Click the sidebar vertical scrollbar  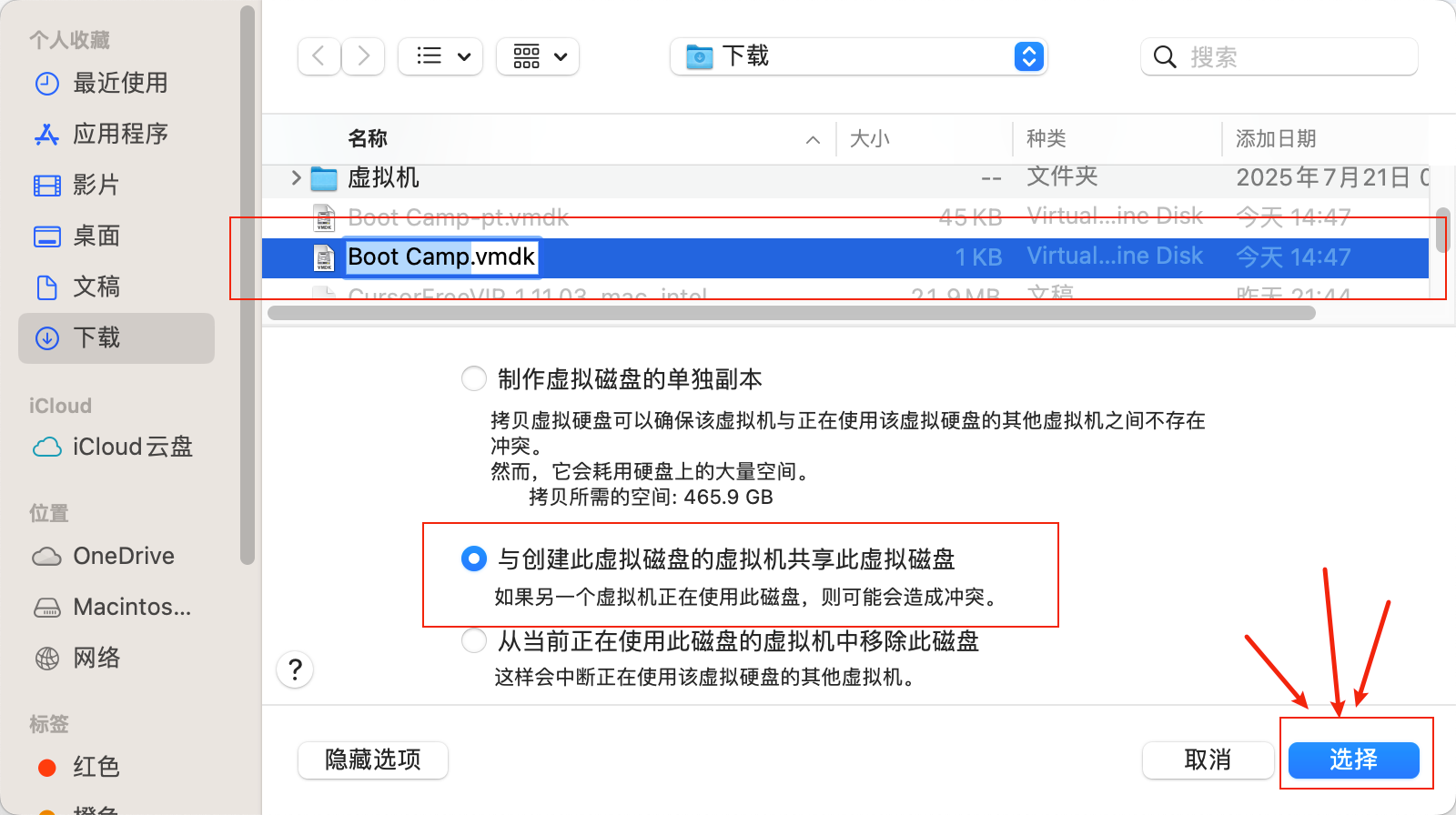pos(247,285)
